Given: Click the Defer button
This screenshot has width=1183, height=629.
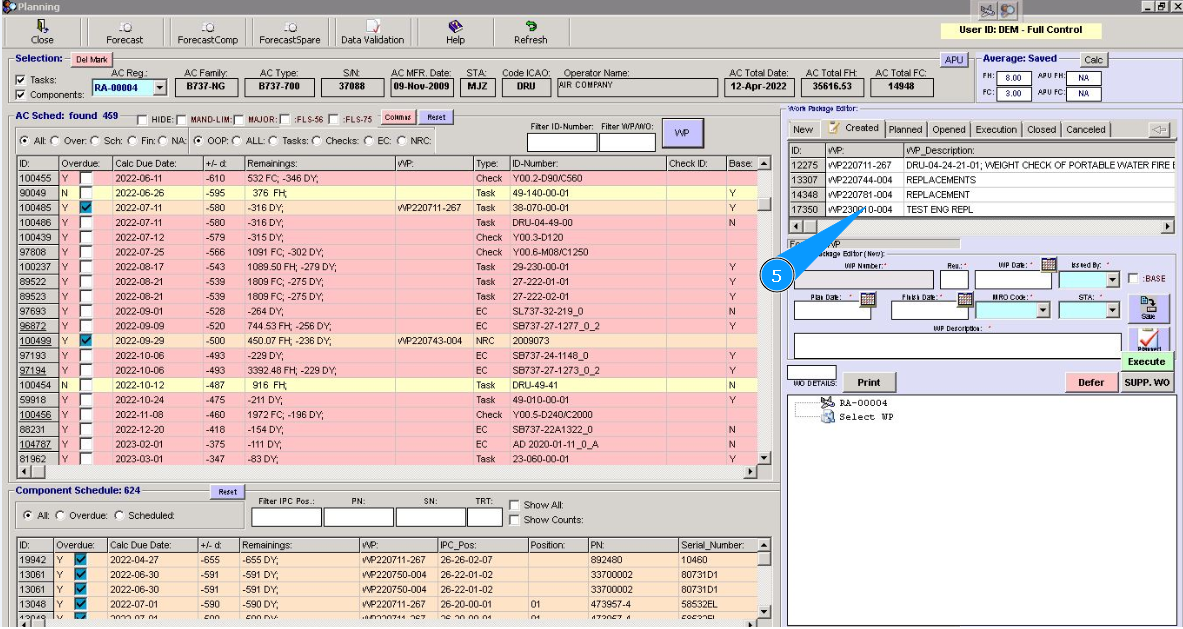Looking at the screenshot, I should click(x=1091, y=382).
